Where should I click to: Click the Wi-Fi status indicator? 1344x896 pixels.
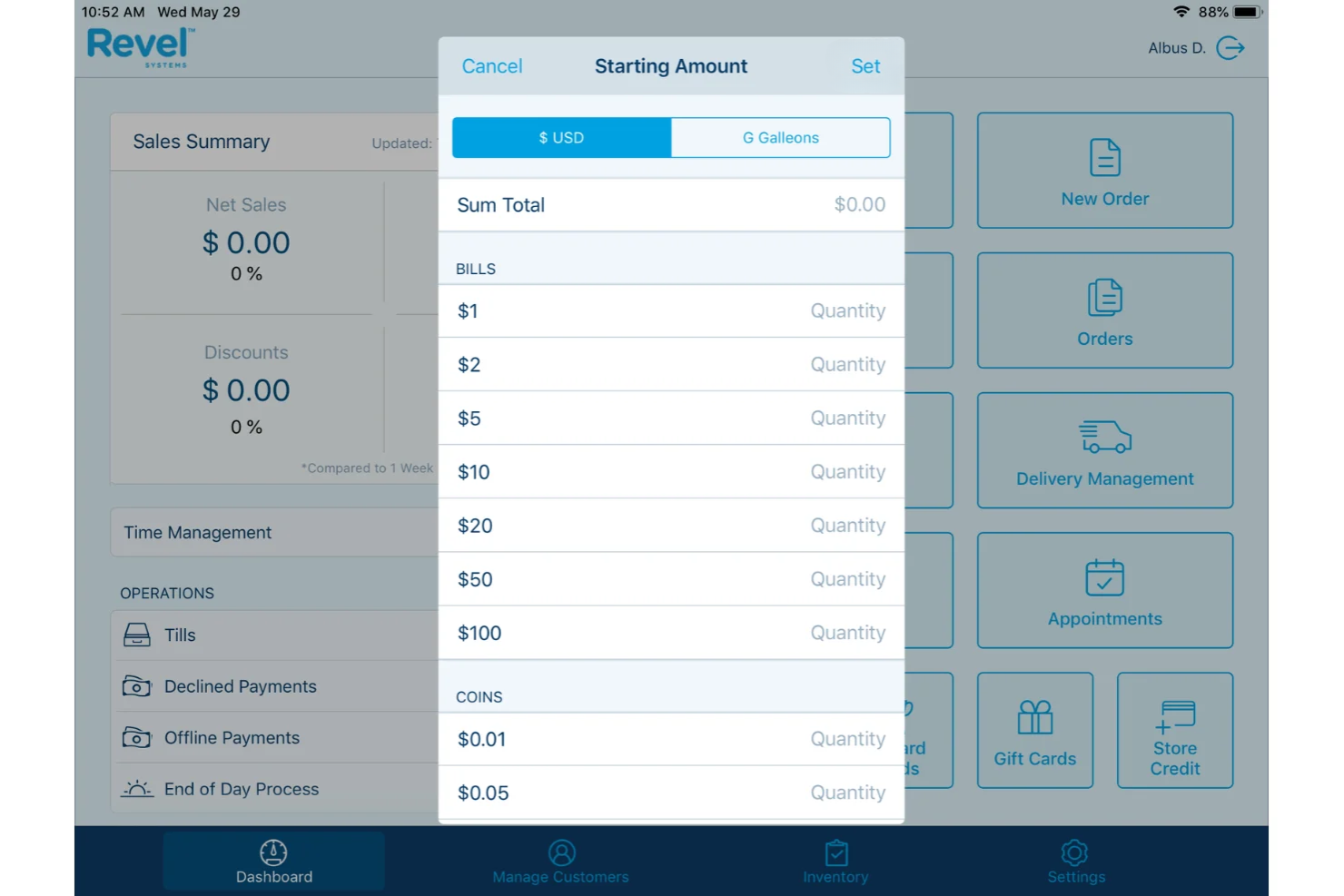click(x=1181, y=12)
